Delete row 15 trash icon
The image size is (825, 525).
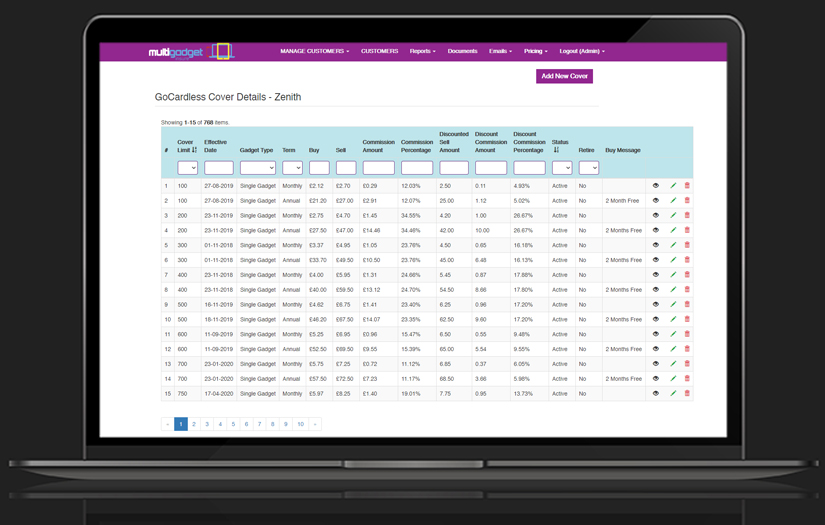pos(687,393)
